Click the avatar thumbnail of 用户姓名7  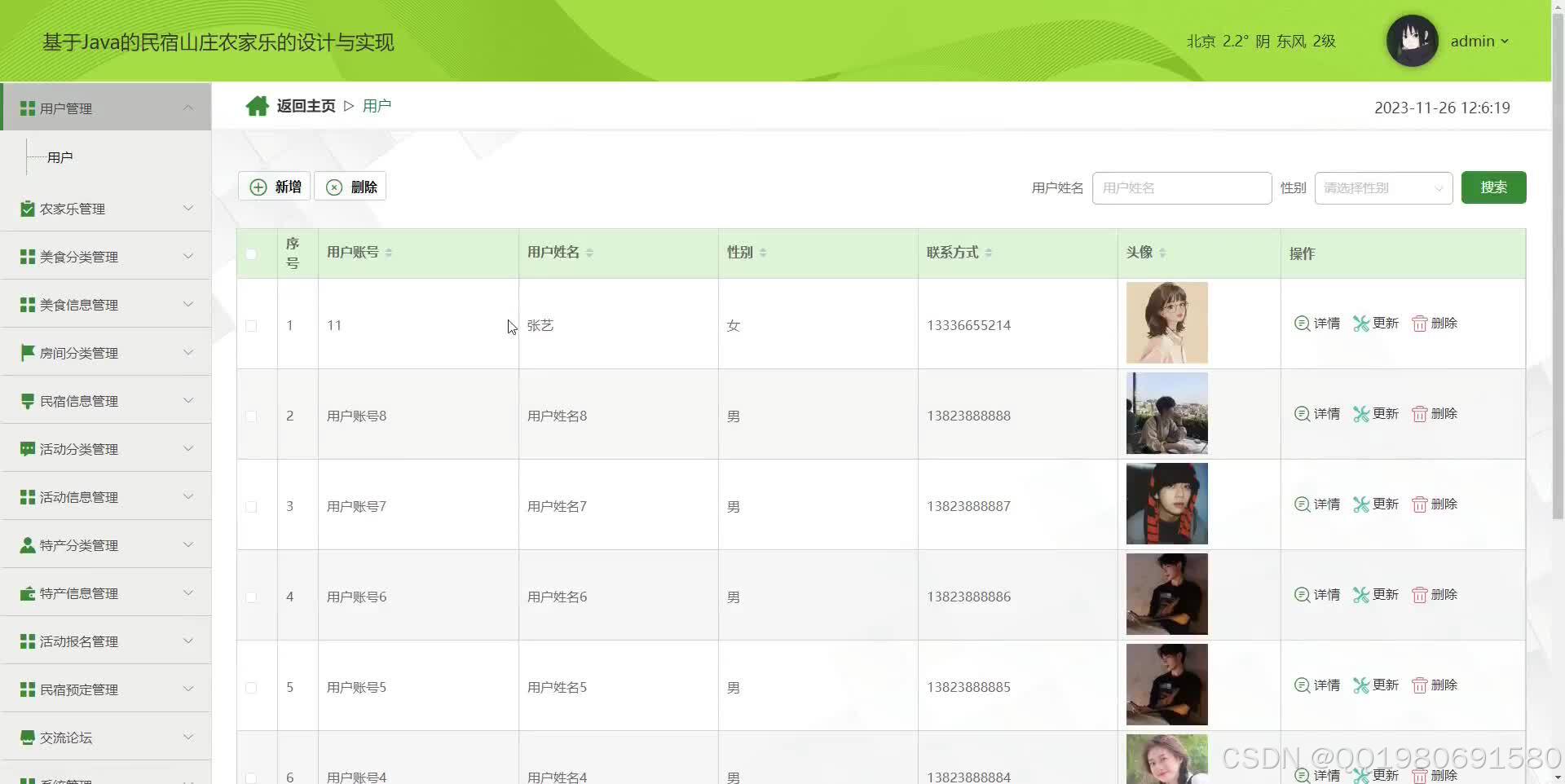[1166, 504]
